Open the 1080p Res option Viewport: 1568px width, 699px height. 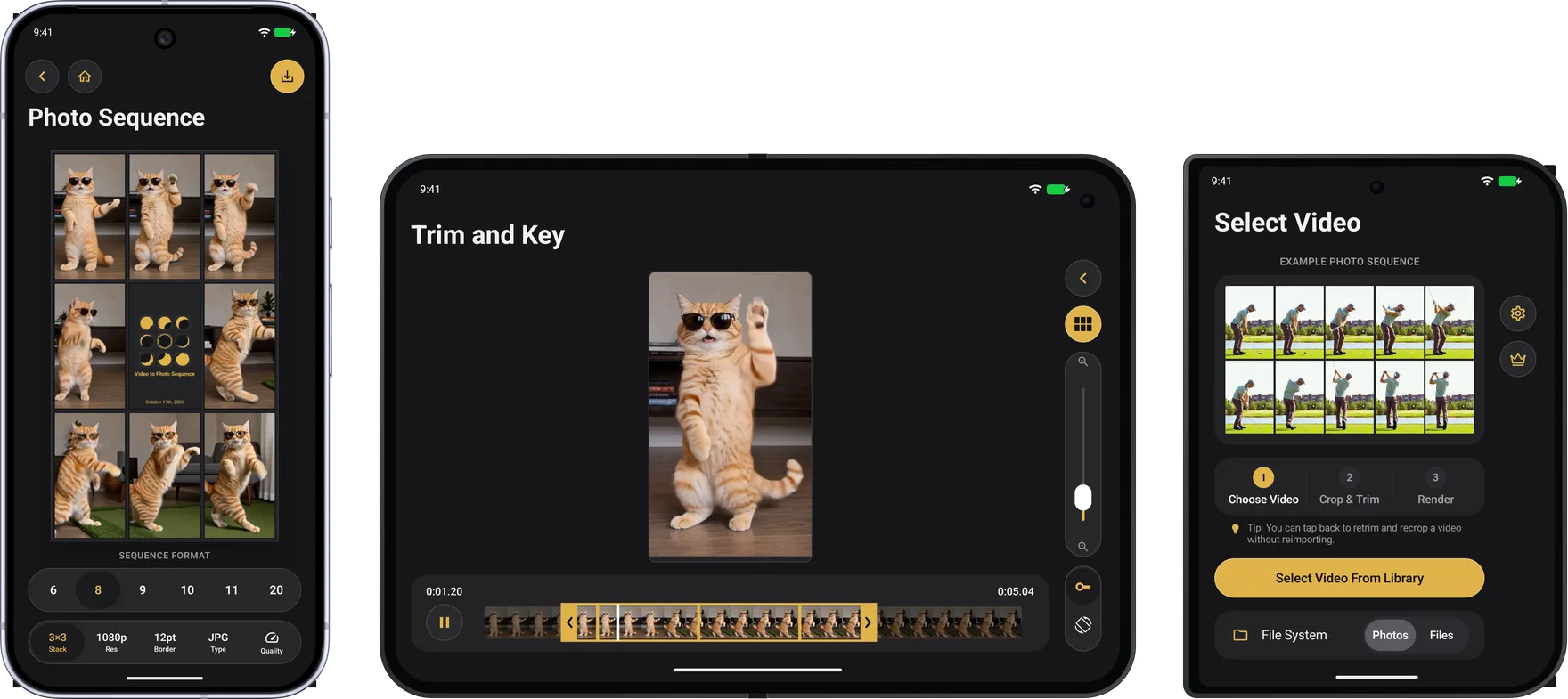coord(111,642)
